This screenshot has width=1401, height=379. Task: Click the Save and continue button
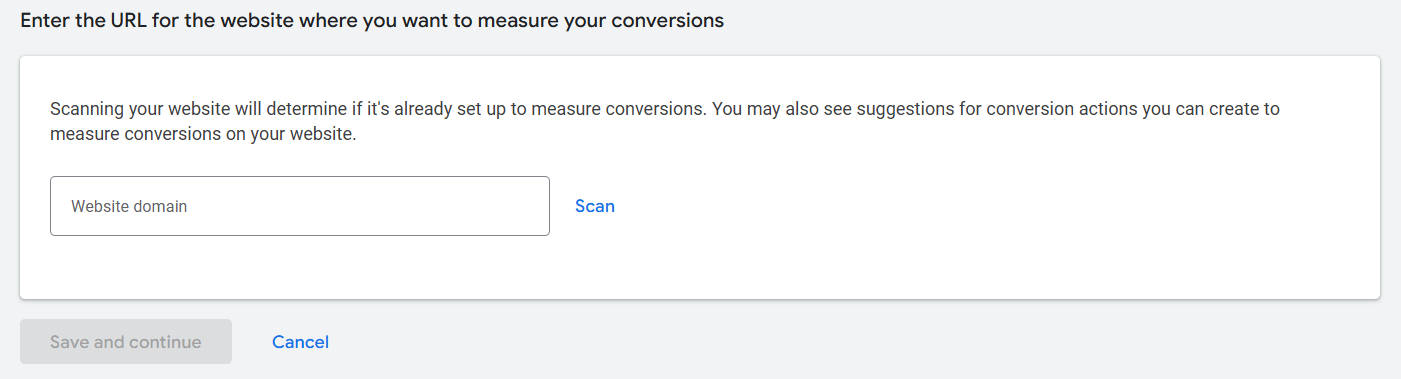pos(126,342)
